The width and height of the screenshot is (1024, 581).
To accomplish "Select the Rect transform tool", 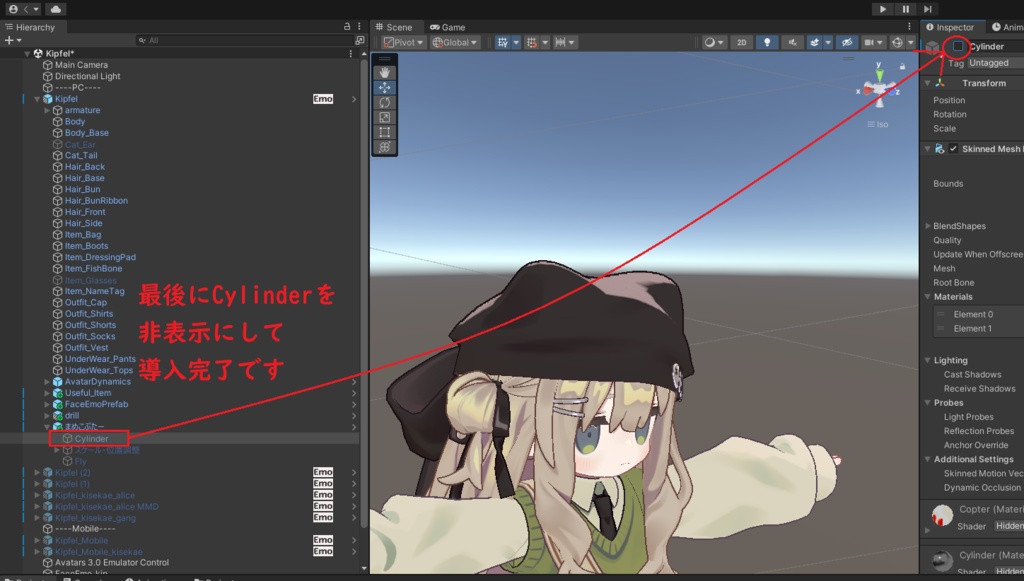I will pyautogui.click(x=384, y=131).
